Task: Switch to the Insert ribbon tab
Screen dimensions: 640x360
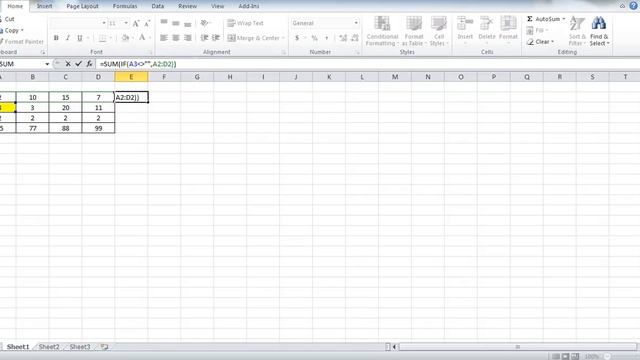Action: [44, 6]
